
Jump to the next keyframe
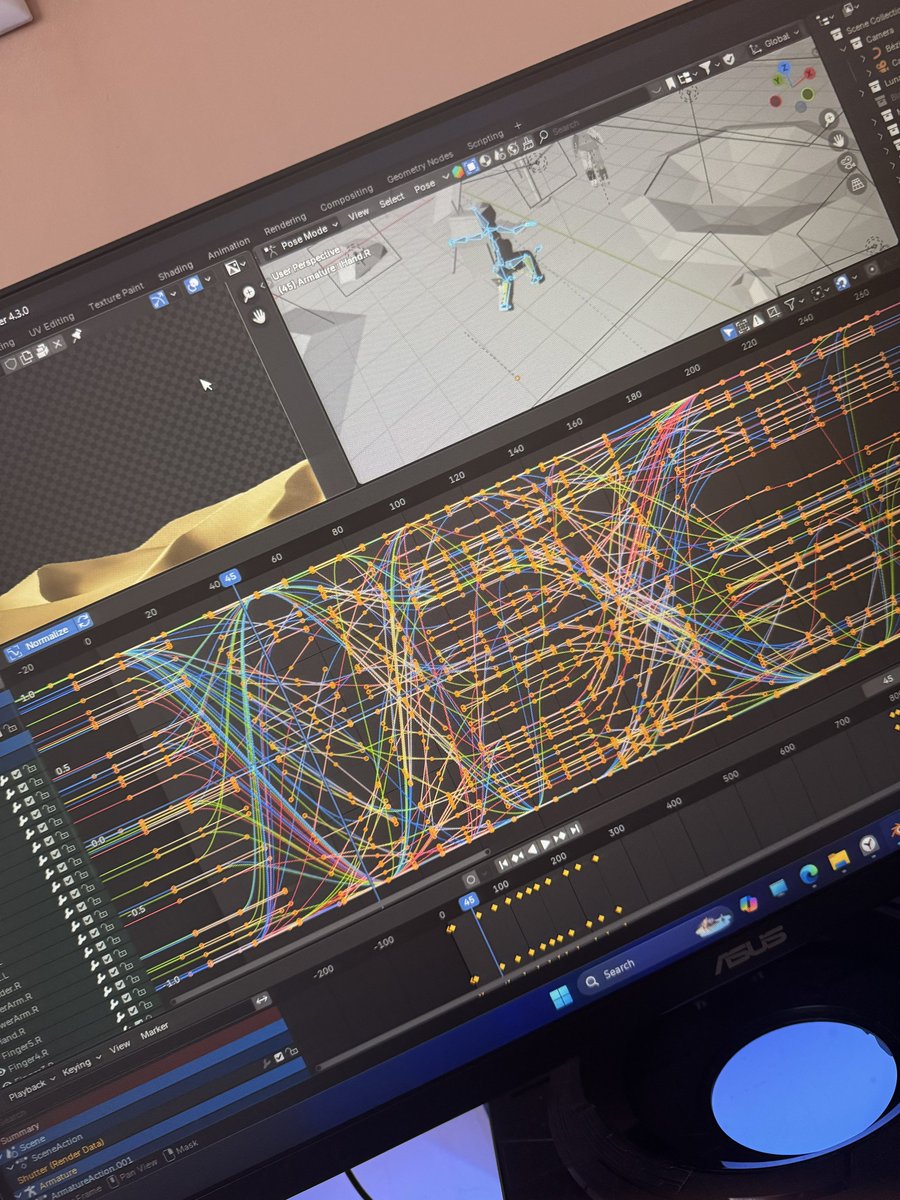(561, 838)
